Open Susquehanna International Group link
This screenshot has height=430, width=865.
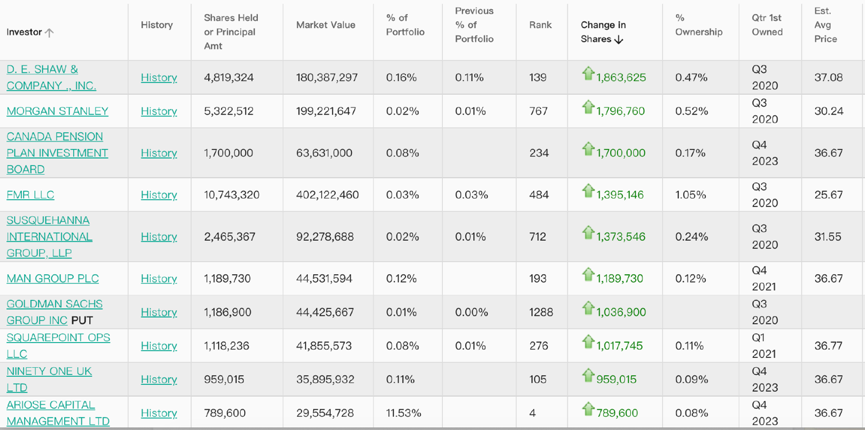tap(49, 237)
